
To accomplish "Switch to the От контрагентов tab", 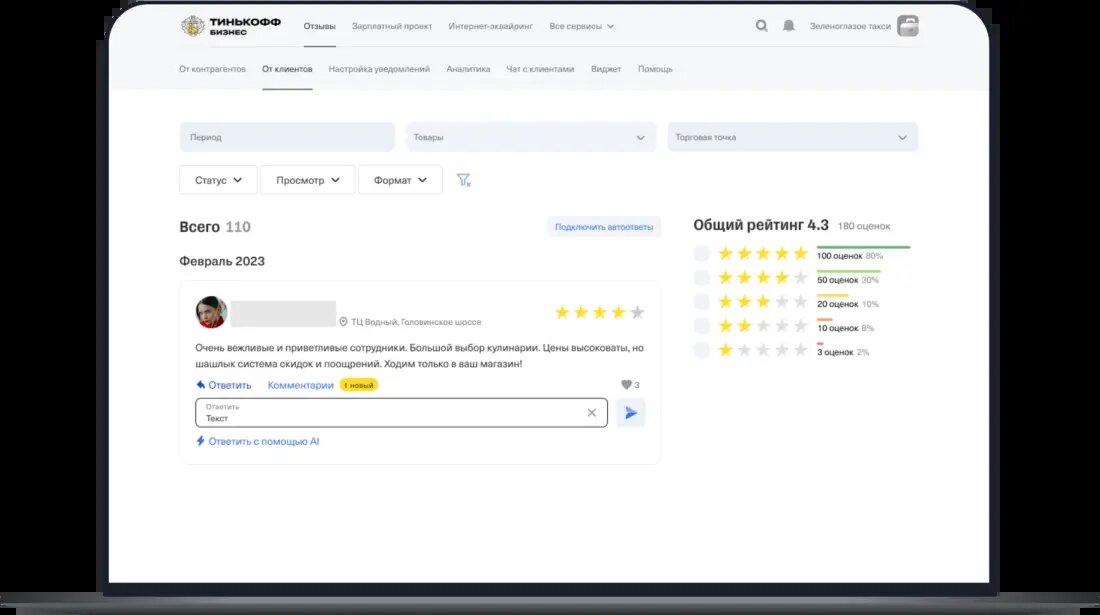I will pos(213,69).
